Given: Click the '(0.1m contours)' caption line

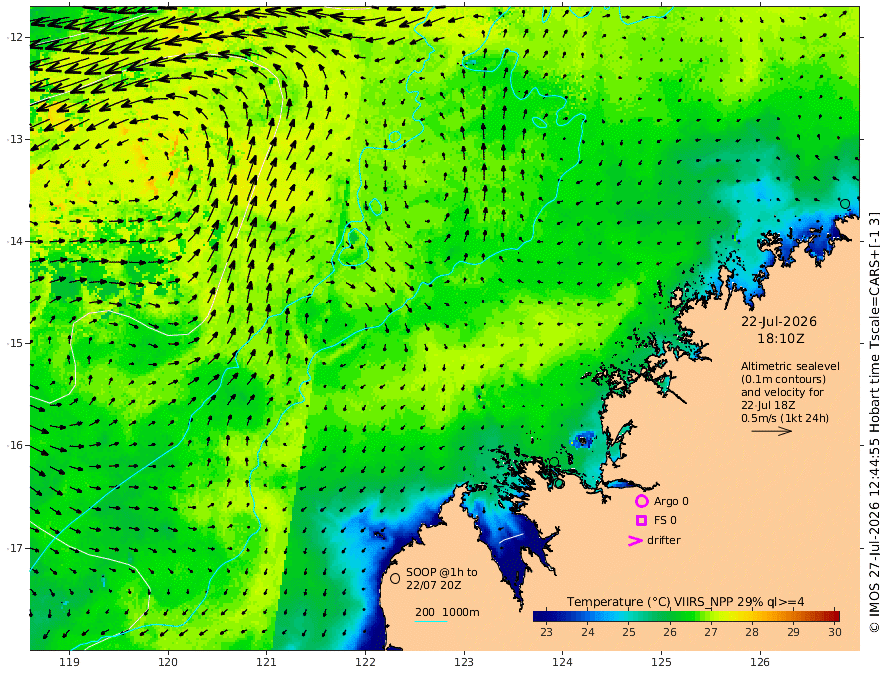Looking at the screenshot, I should pyautogui.click(x=783, y=379).
